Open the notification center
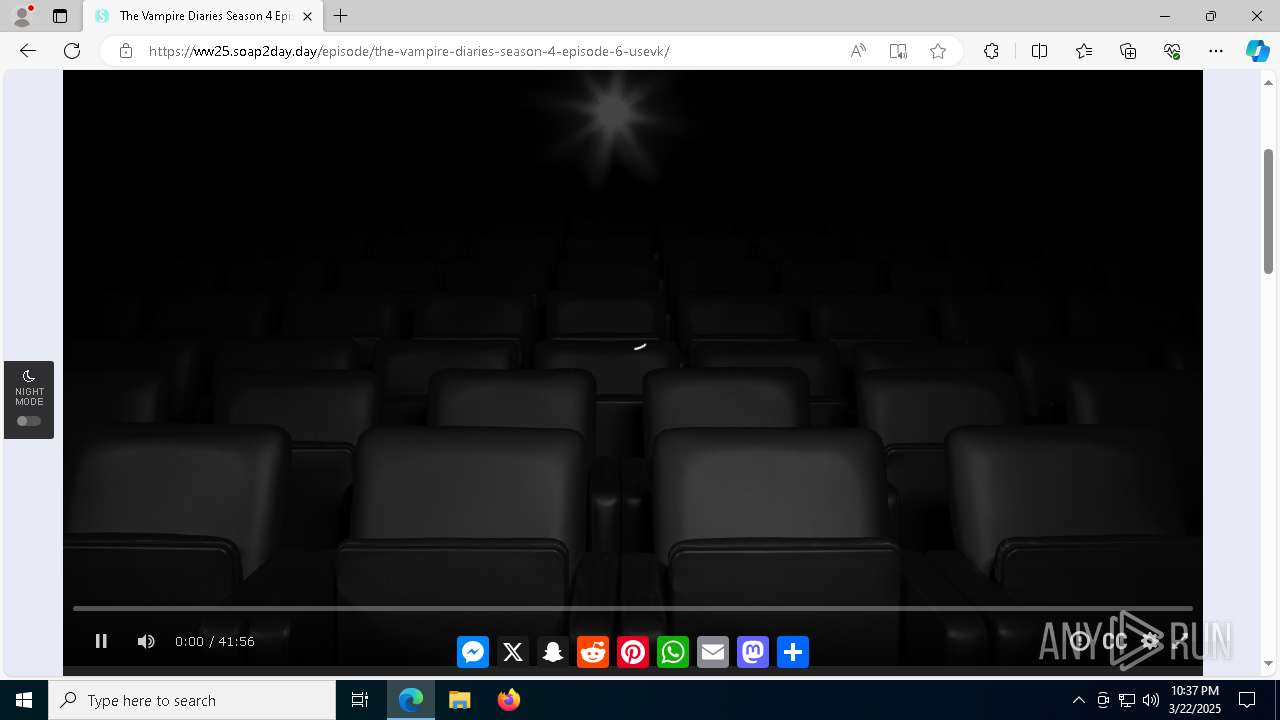The height and width of the screenshot is (720, 1280). coord(1247,700)
